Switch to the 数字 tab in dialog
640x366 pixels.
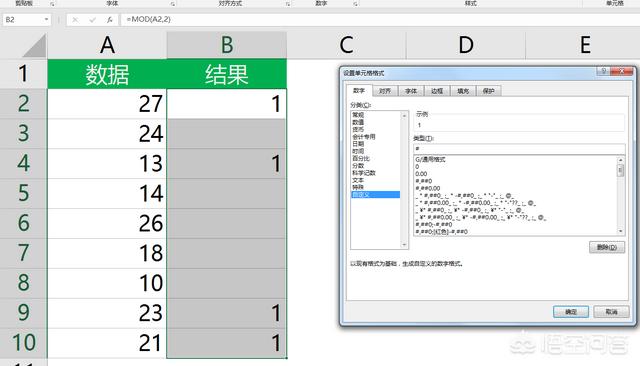[x=359, y=91]
